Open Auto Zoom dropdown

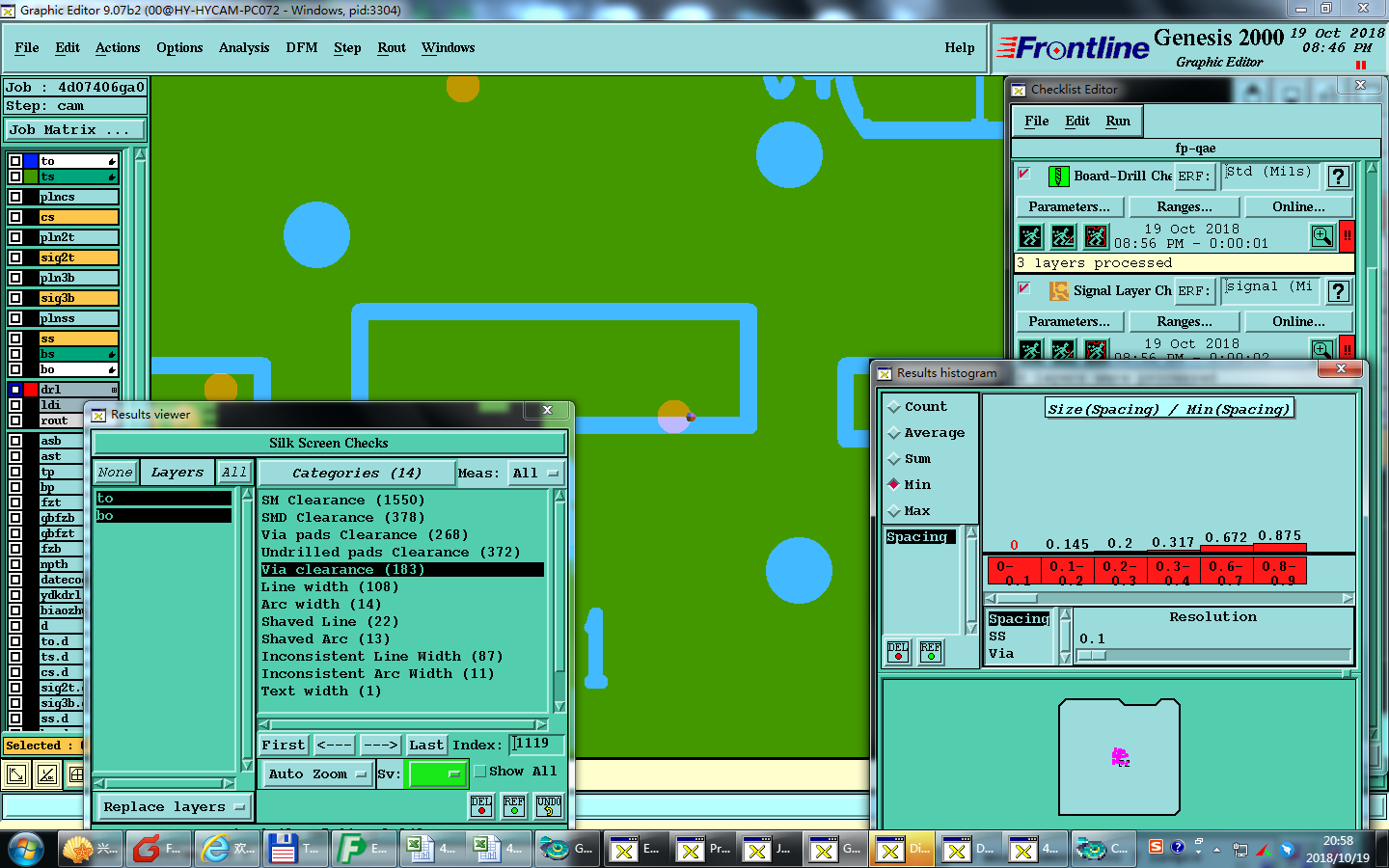coord(317,773)
